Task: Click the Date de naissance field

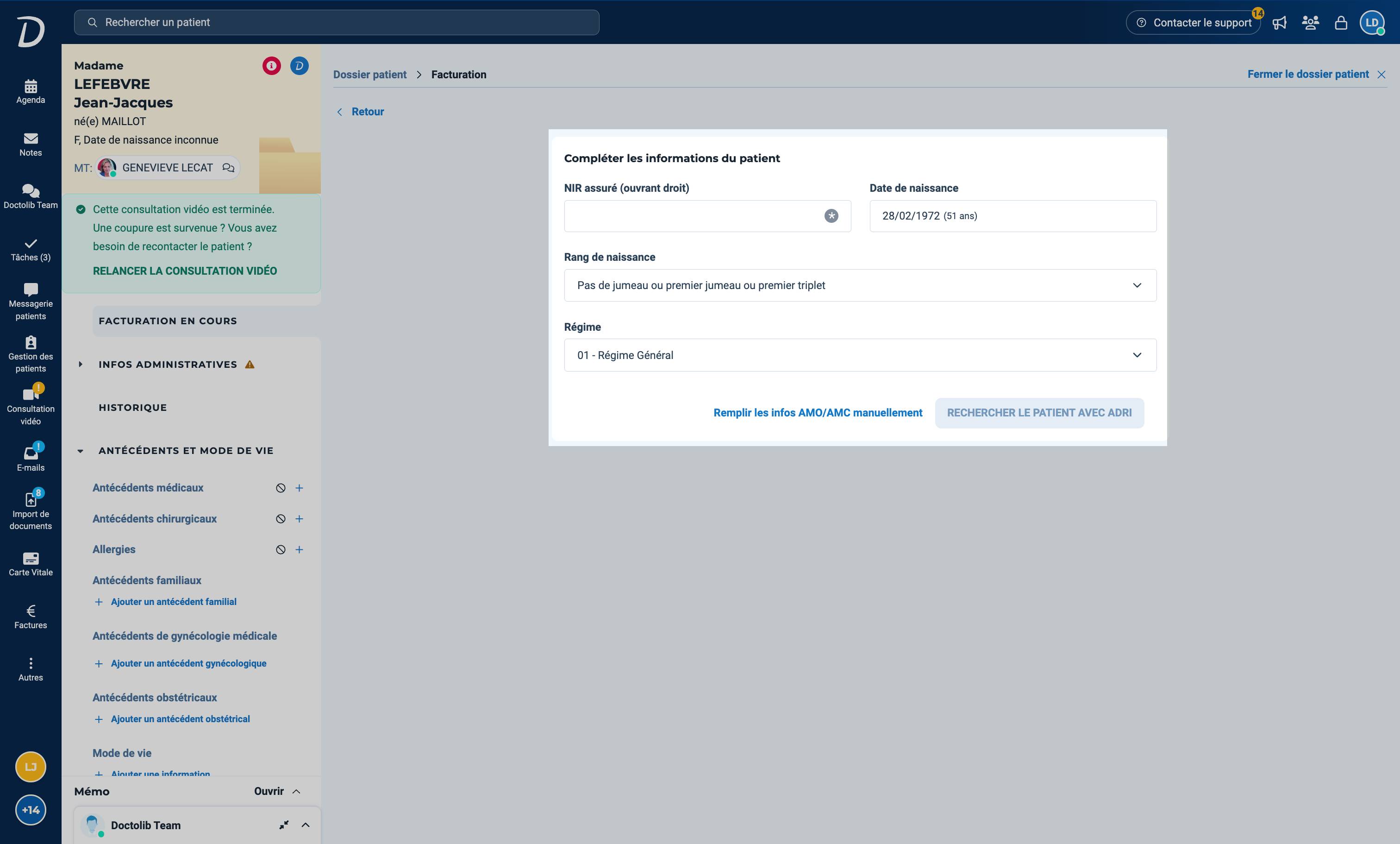Action: tap(1012, 216)
